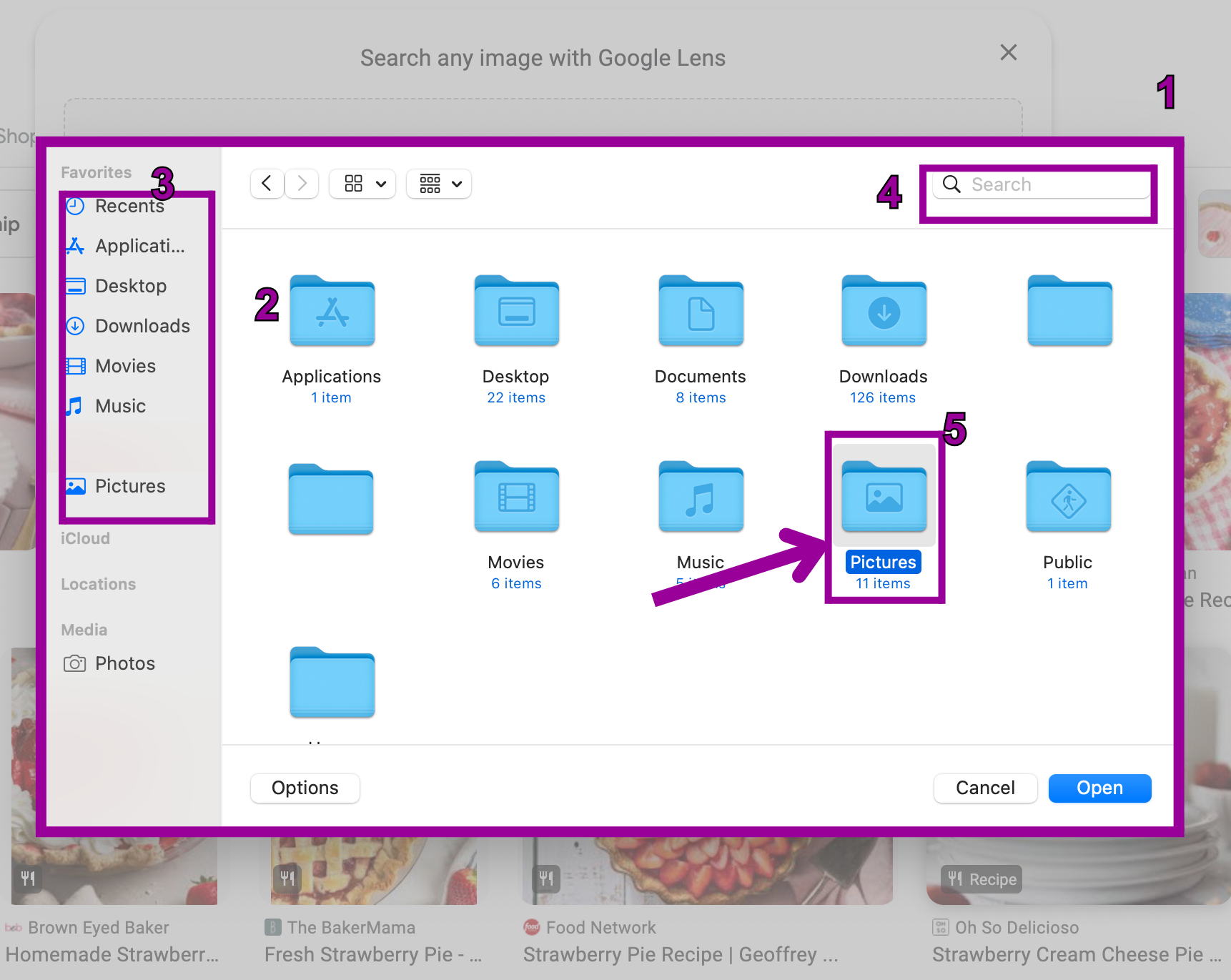The height and width of the screenshot is (980, 1231).
Task: Select Movies in the sidebar
Action: pos(111,366)
